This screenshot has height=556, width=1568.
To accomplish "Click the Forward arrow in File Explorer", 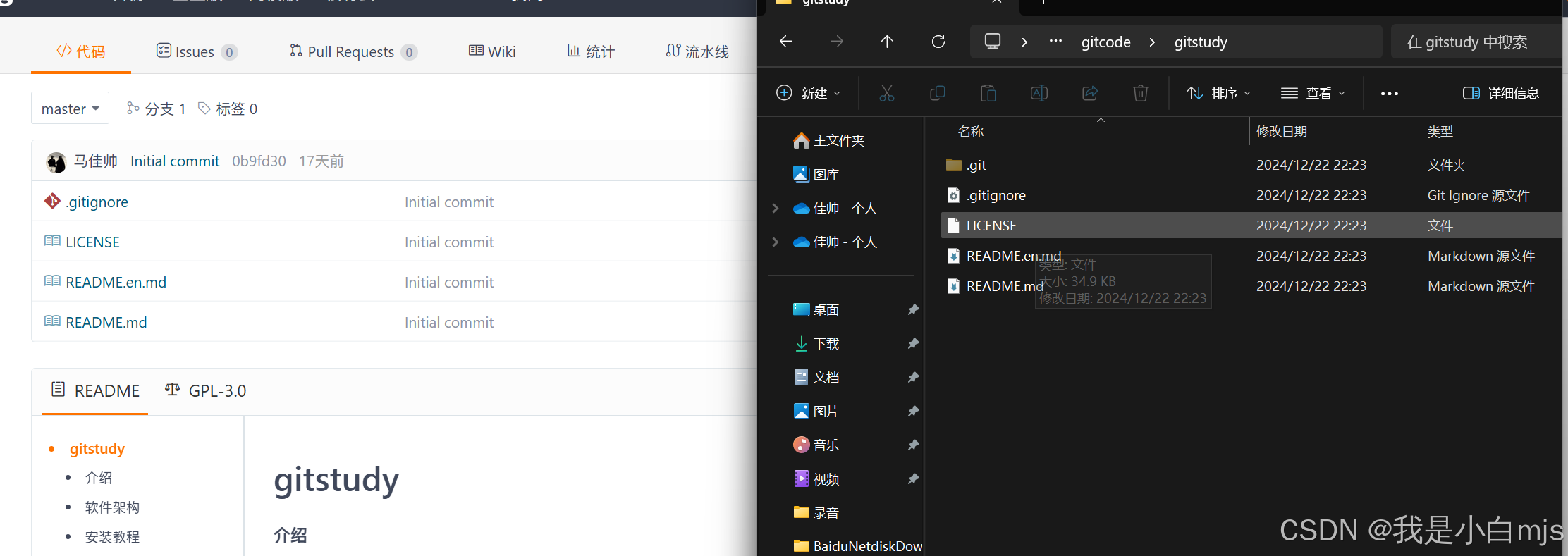I will 837,42.
